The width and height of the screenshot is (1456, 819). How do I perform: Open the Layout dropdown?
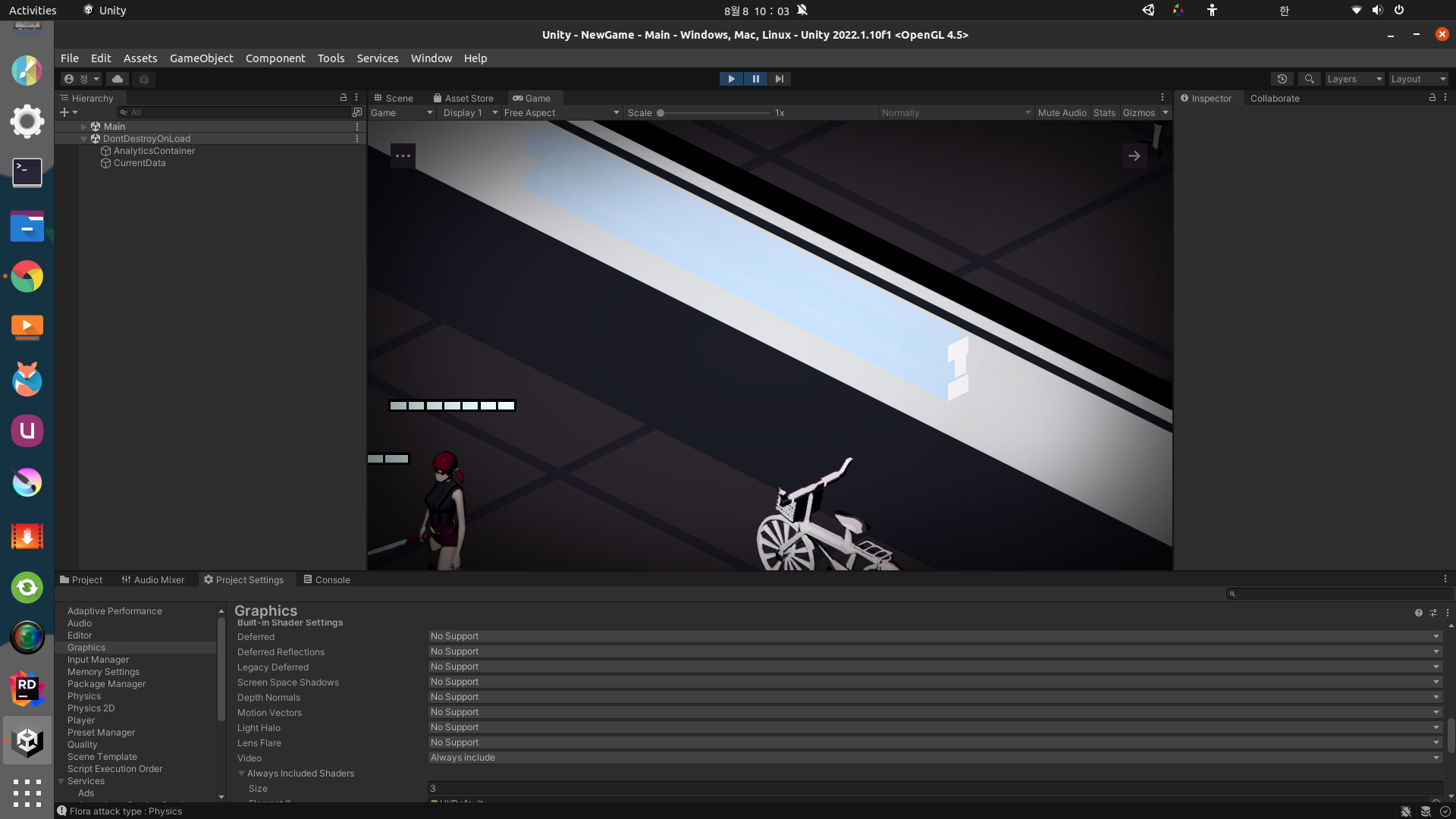[x=1418, y=79]
